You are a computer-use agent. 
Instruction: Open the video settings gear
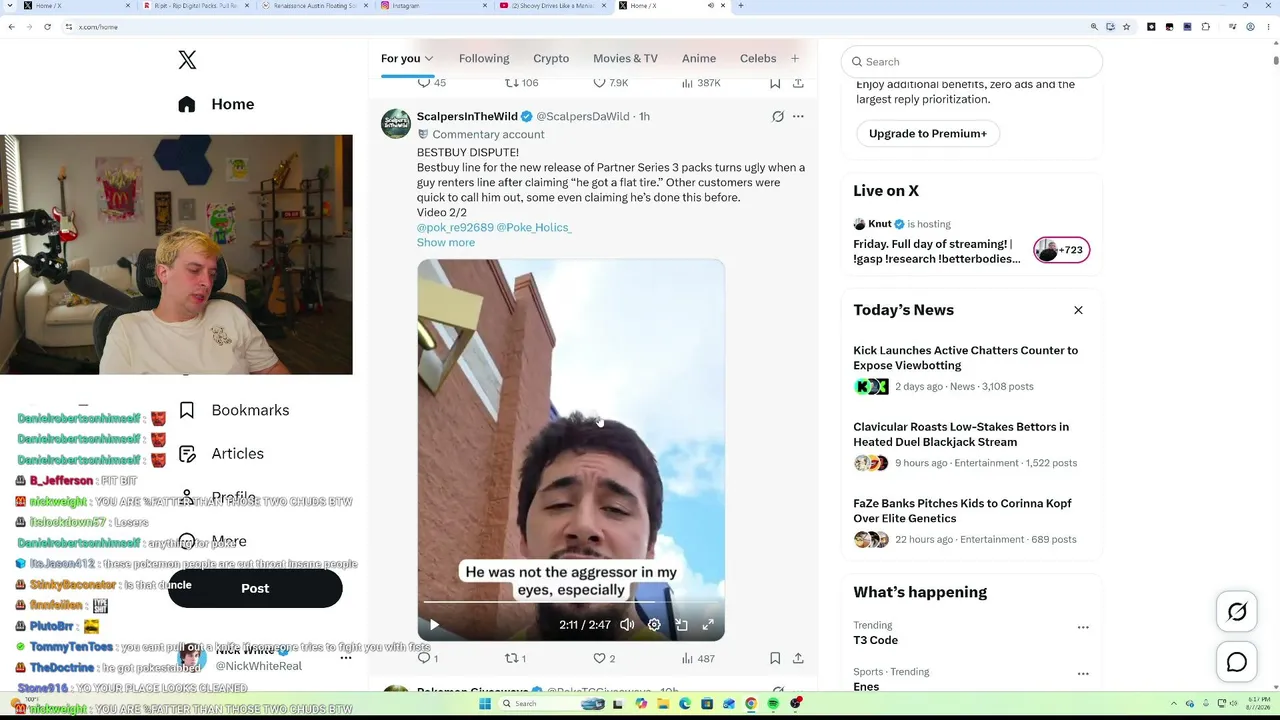(654, 625)
